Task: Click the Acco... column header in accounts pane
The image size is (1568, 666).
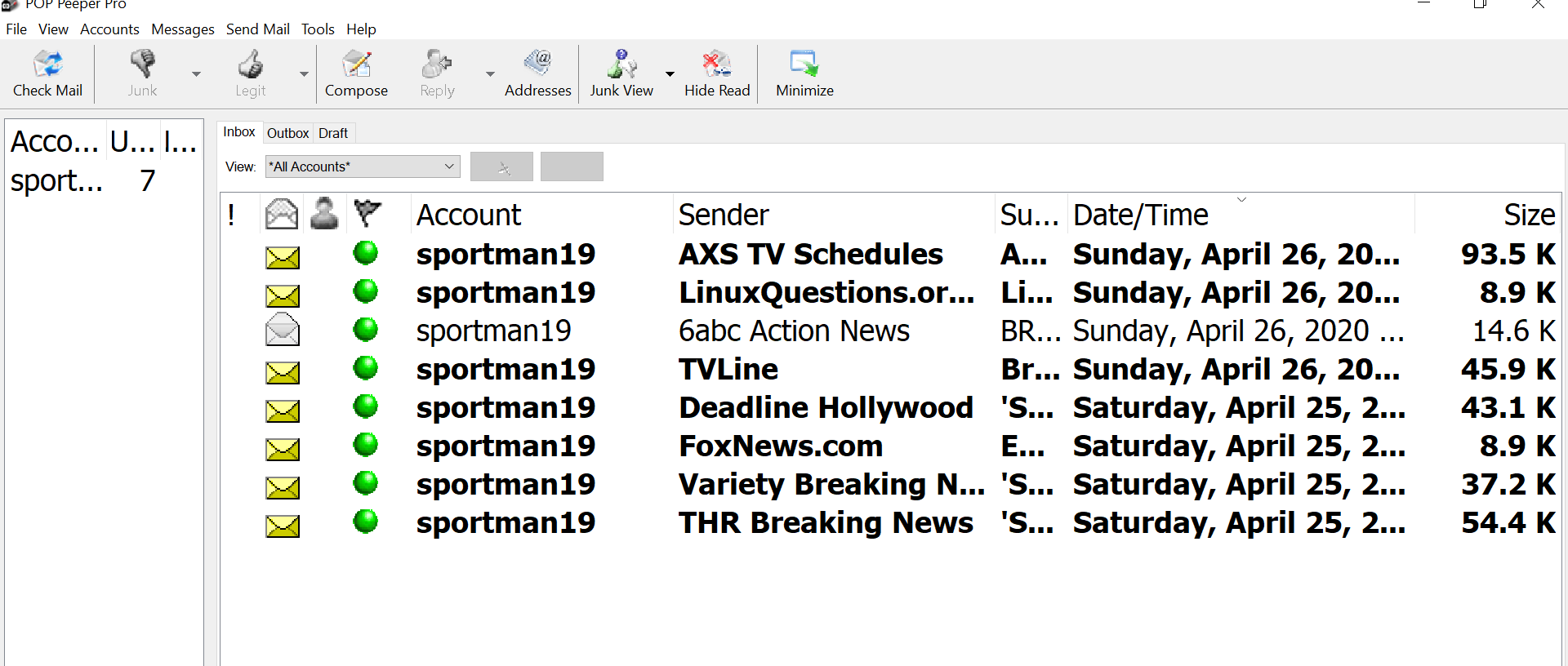Action: click(55, 142)
